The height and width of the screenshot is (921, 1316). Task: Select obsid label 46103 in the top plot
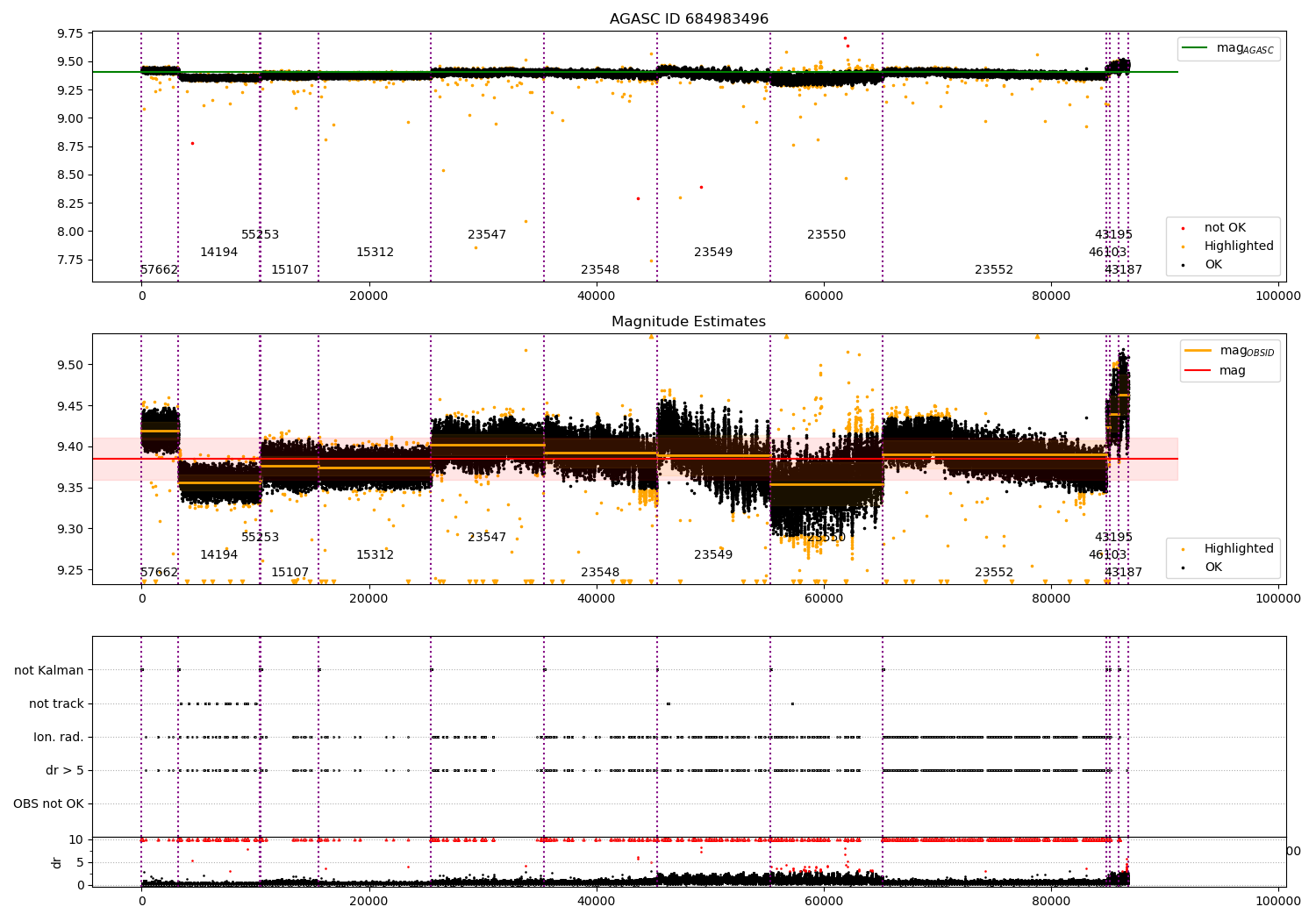click(x=1107, y=253)
